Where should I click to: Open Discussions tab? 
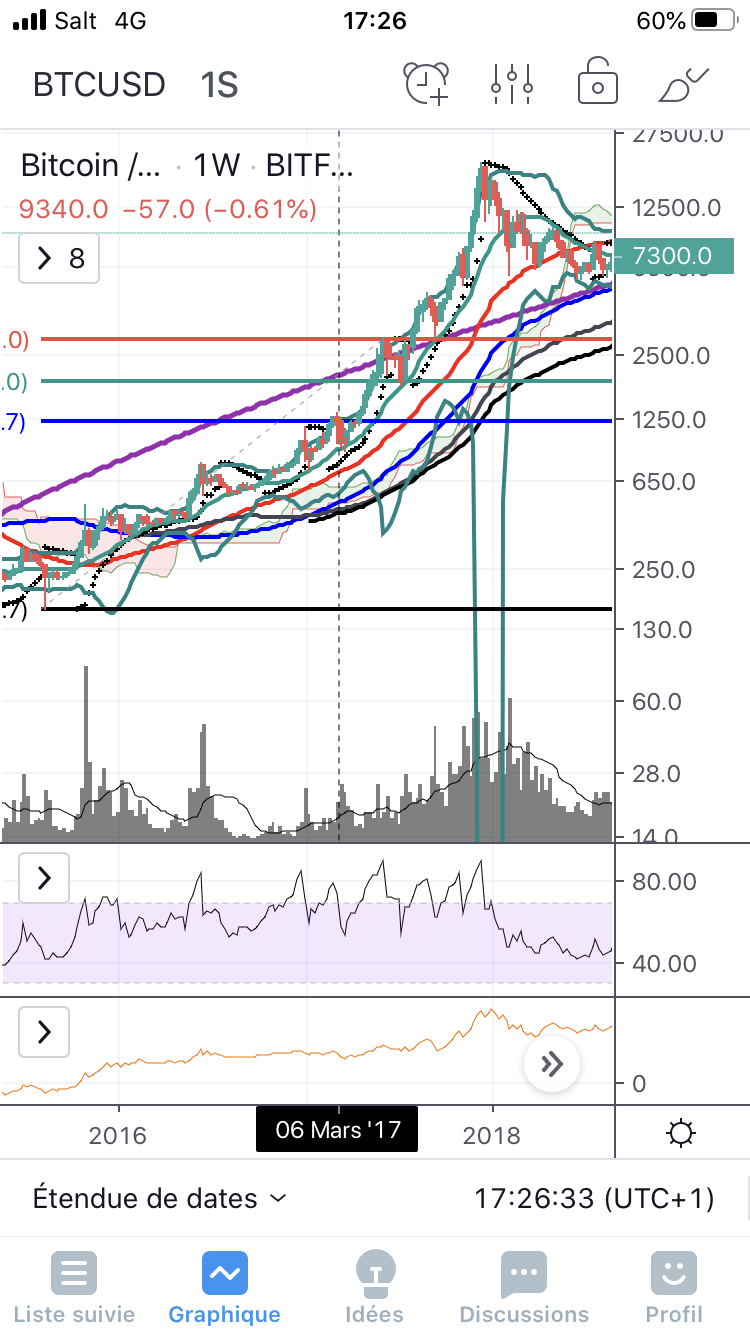tap(524, 1288)
